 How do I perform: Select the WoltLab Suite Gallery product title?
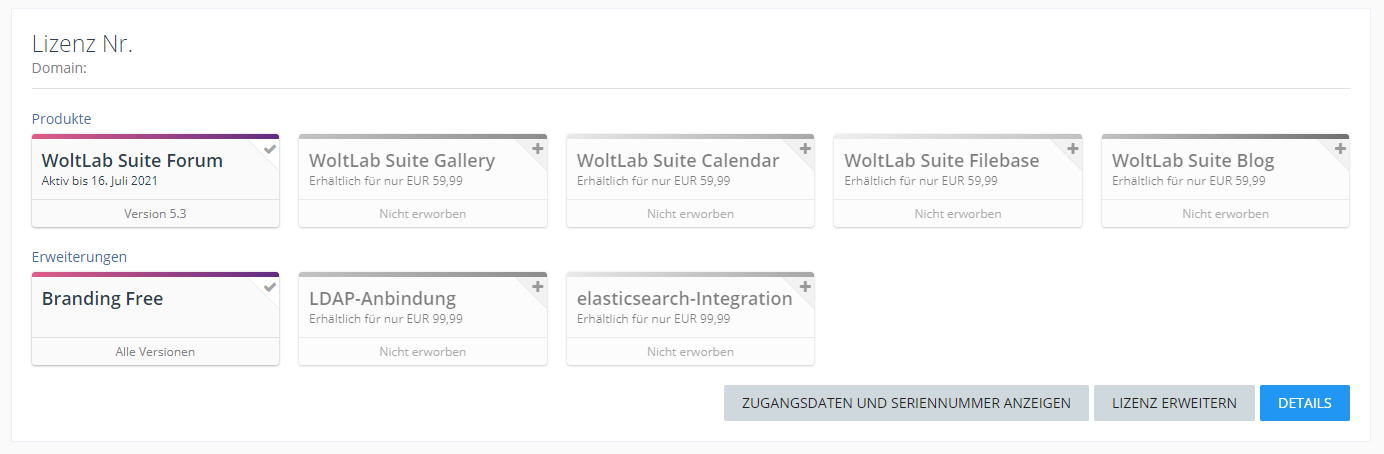402,161
